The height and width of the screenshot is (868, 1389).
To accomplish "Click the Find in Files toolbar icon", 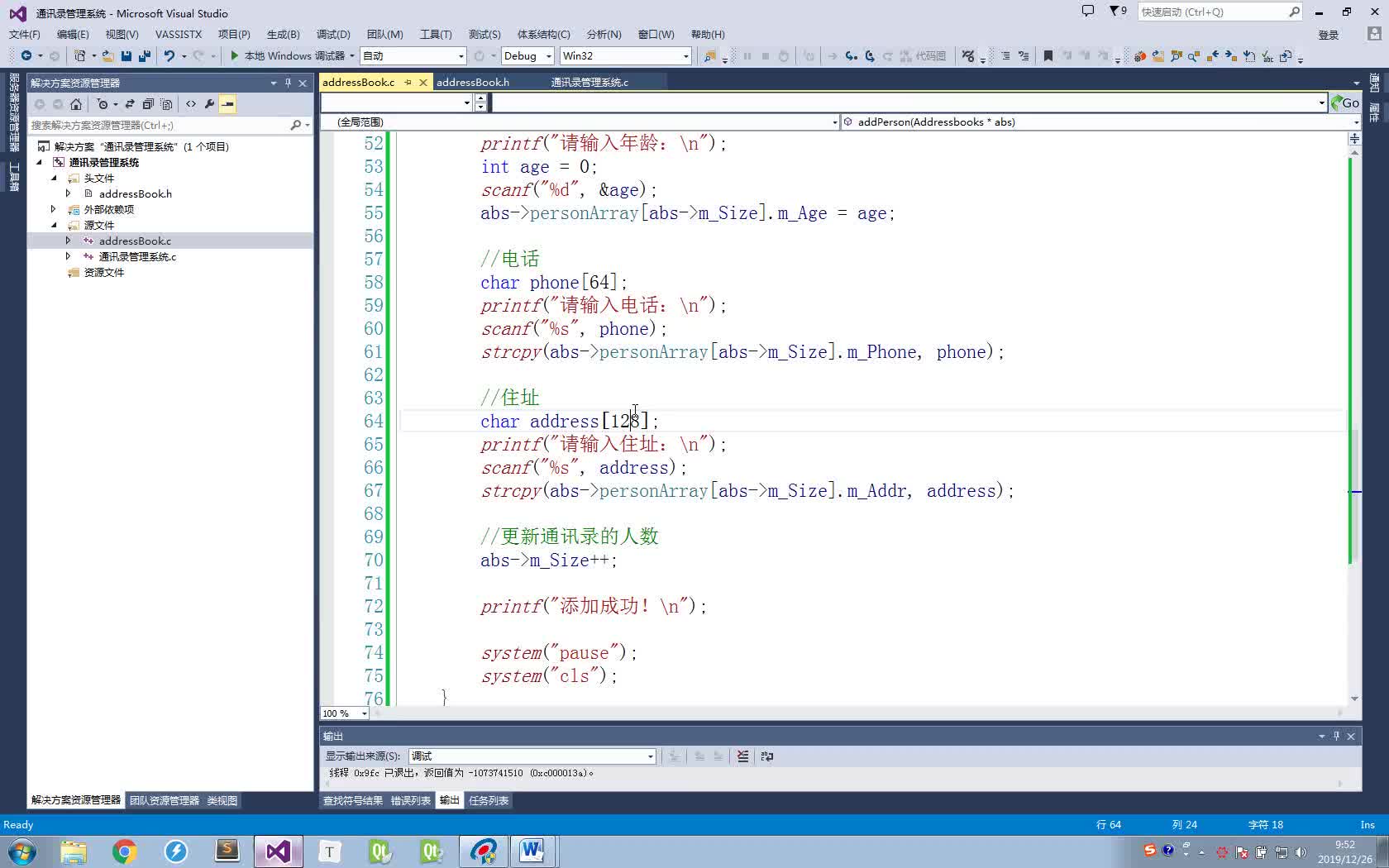I will [709, 55].
